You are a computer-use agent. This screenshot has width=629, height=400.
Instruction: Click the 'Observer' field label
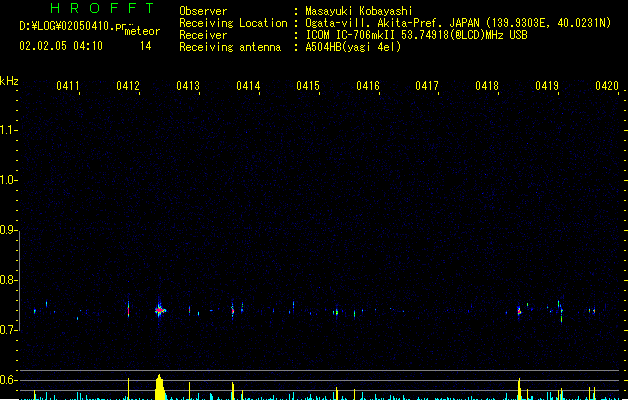[x=203, y=11]
